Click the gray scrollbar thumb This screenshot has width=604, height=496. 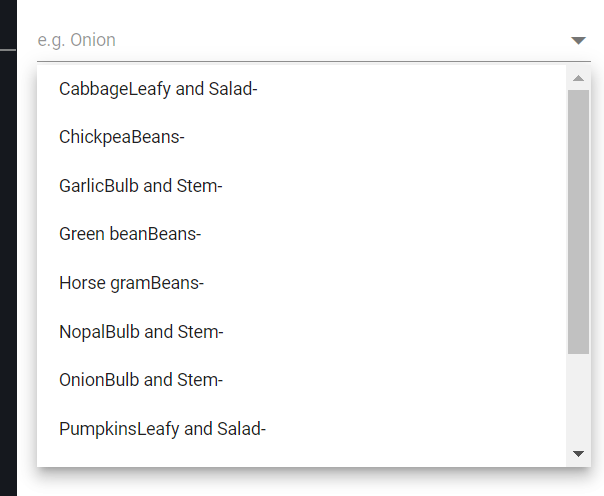click(578, 220)
